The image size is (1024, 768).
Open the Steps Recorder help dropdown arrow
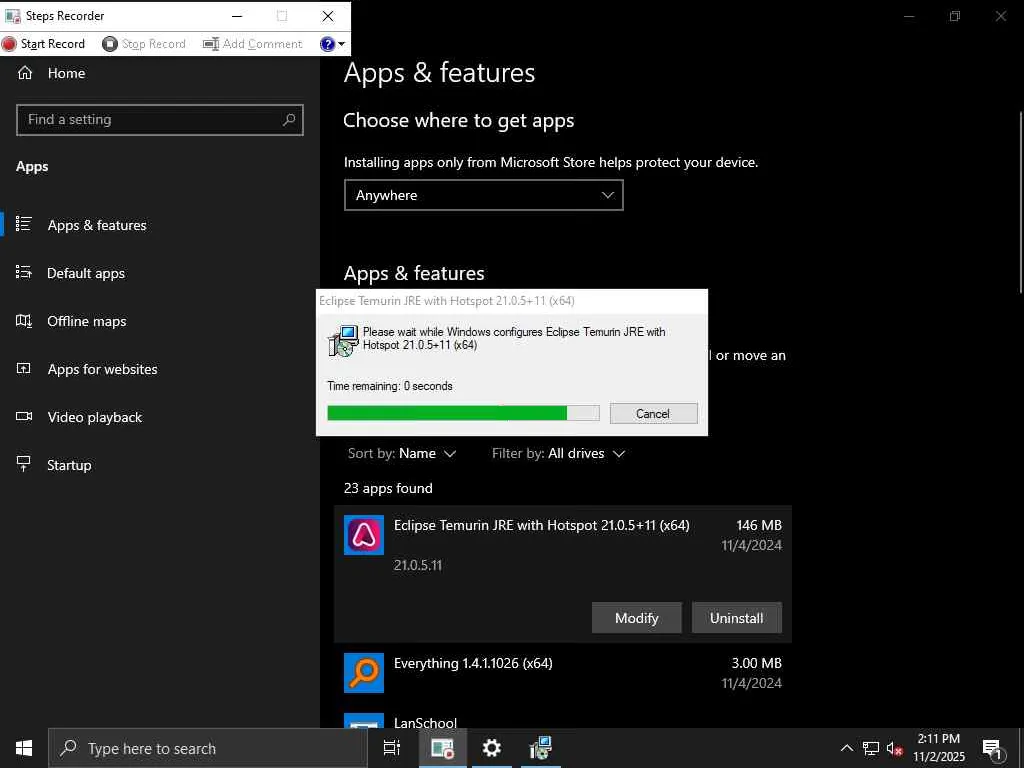pos(341,44)
